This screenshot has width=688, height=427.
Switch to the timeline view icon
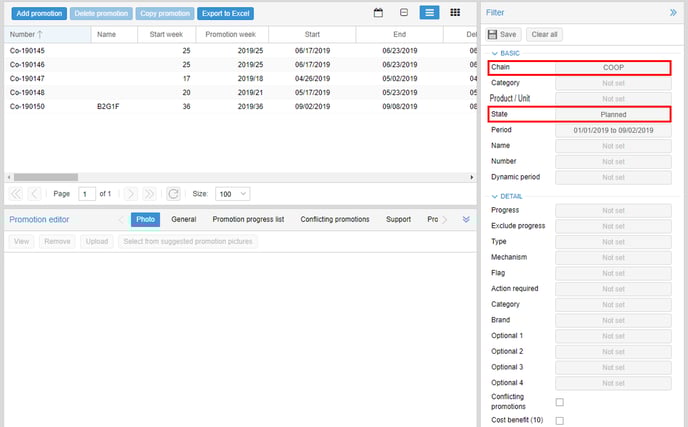click(404, 13)
